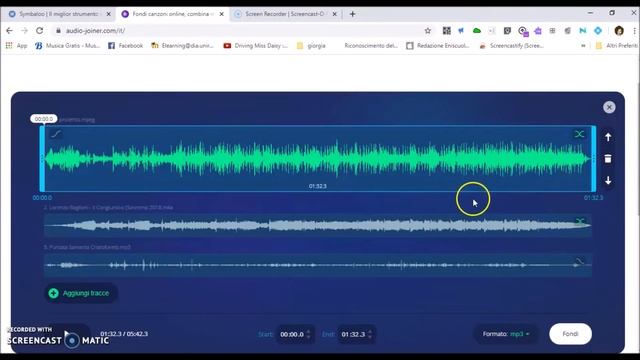
Task: Close the Symbaloo tab
Action: [109, 14]
